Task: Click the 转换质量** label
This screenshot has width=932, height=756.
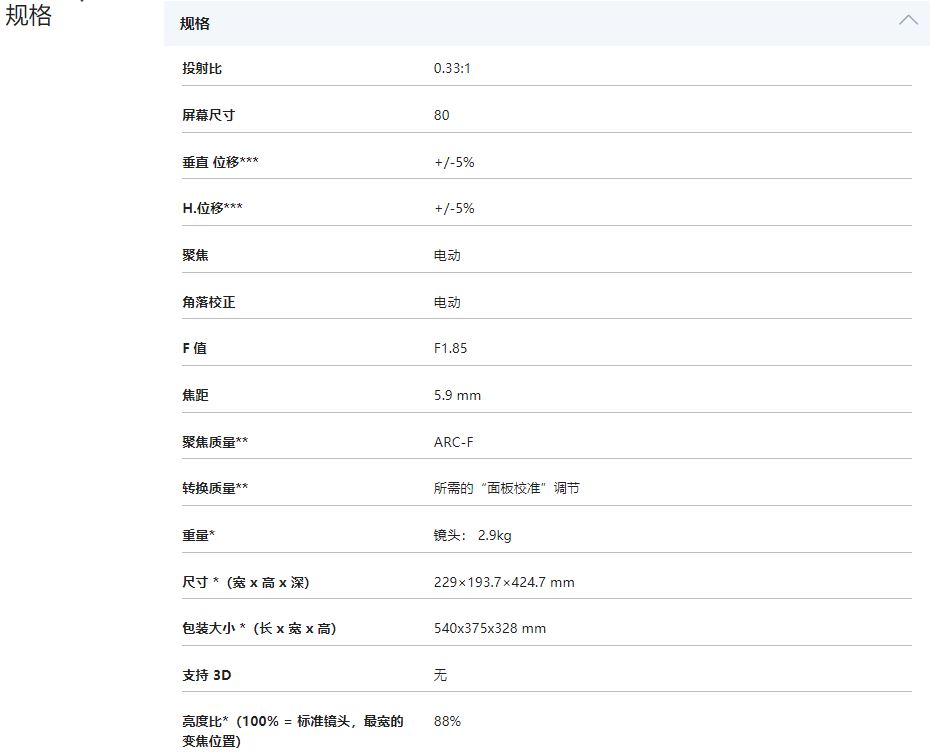Action: coord(215,488)
